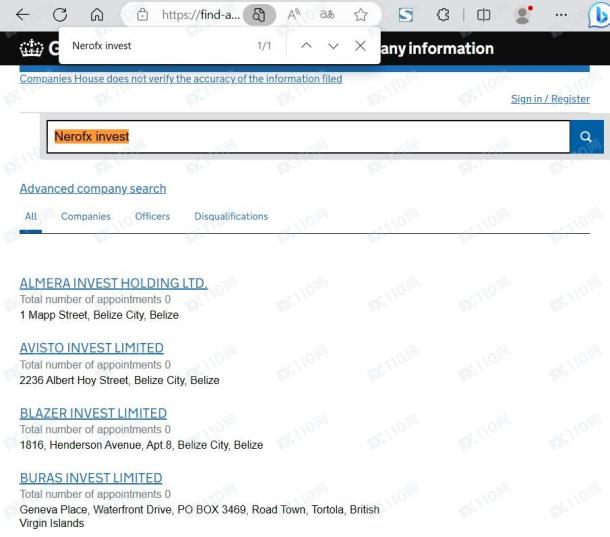
Task: Open the browser home page icon
Action: [x=97, y=15]
